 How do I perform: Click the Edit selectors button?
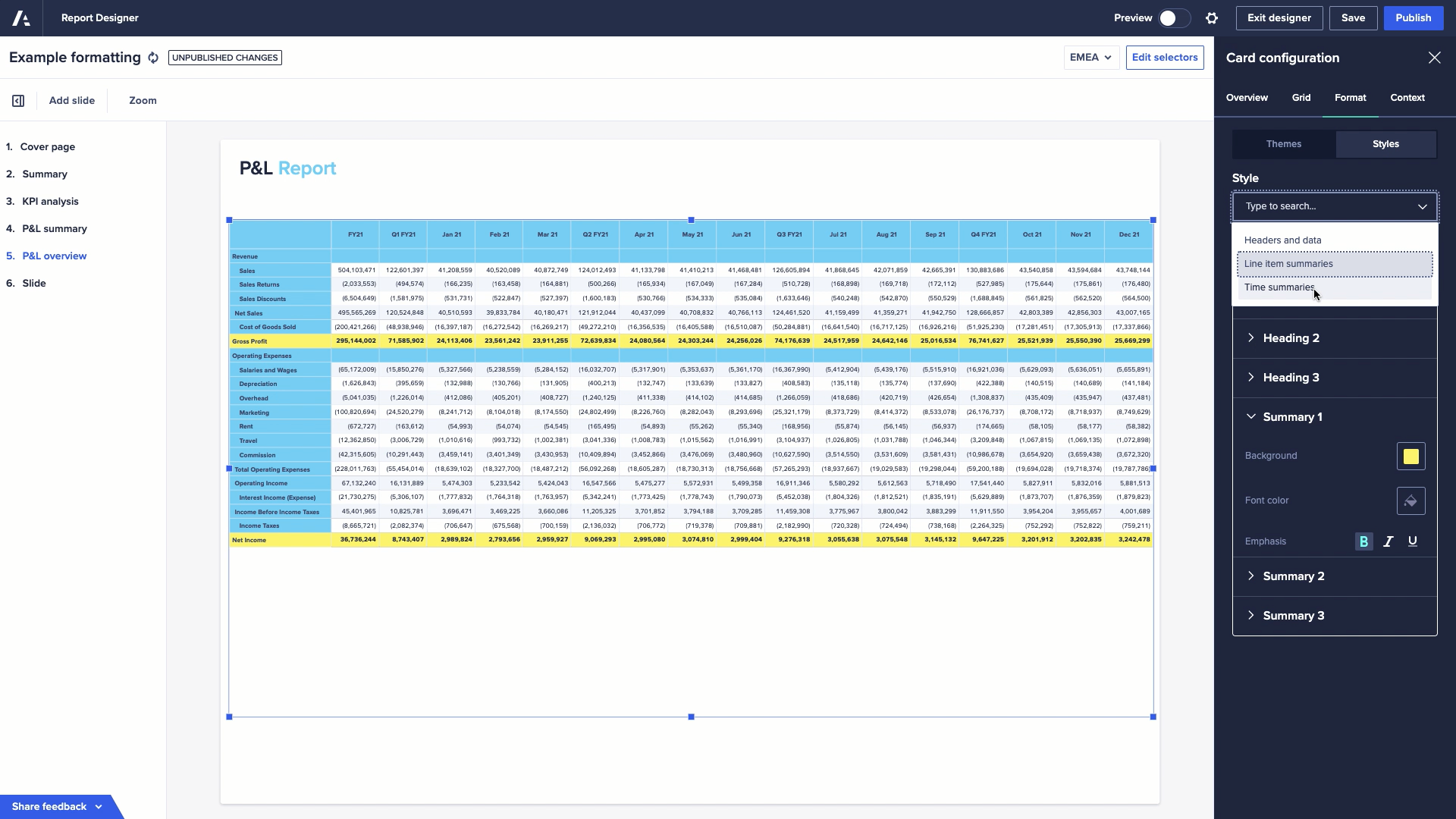pyautogui.click(x=1164, y=58)
